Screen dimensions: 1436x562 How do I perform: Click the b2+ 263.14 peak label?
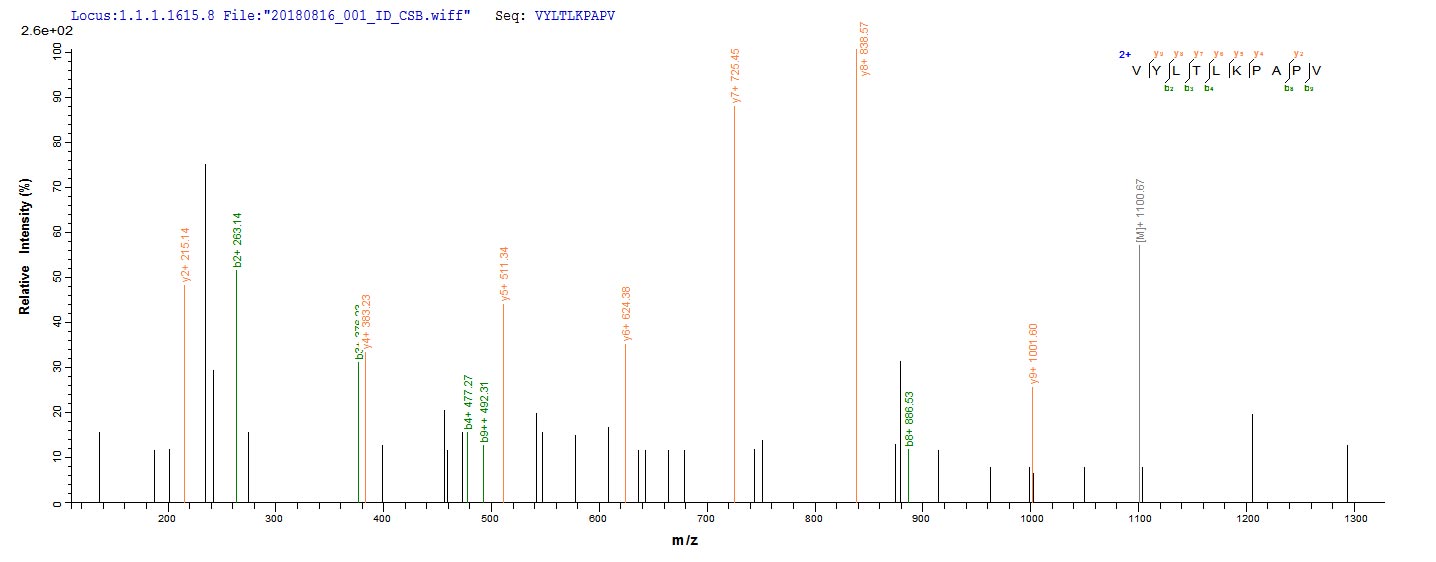(x=238, y=240)
